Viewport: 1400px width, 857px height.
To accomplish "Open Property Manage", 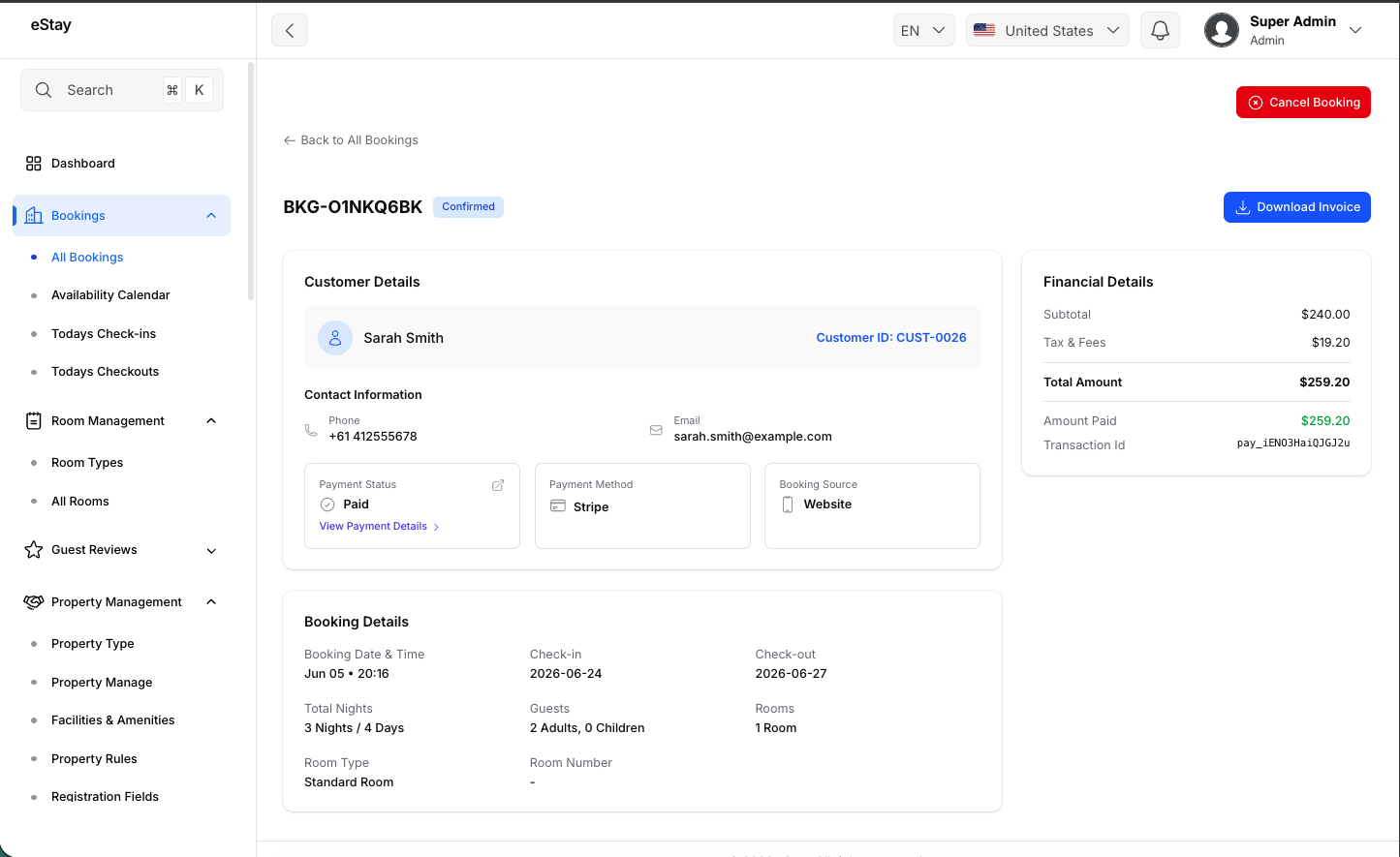I will click(102, 683).
